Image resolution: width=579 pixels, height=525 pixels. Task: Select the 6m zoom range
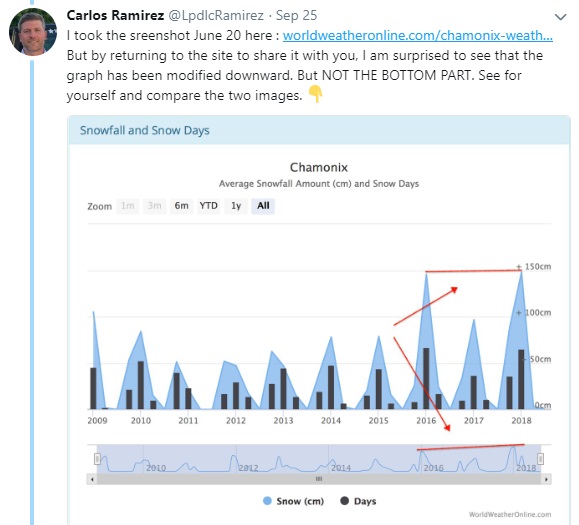181,206
